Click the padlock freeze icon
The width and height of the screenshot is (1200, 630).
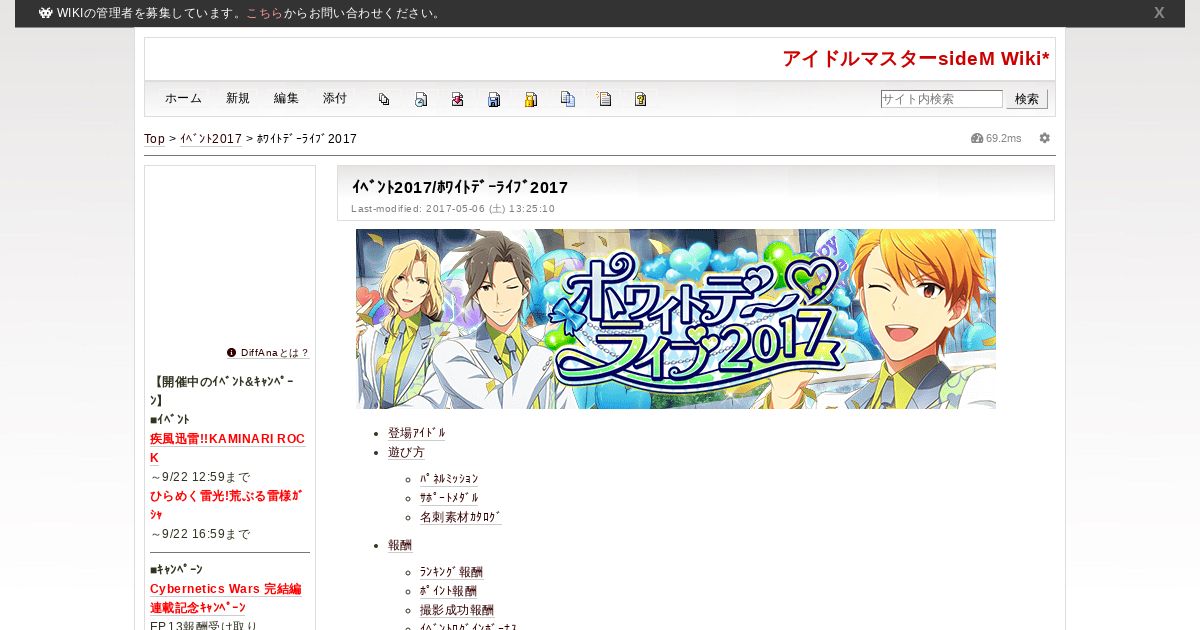[x=531, y=99]
